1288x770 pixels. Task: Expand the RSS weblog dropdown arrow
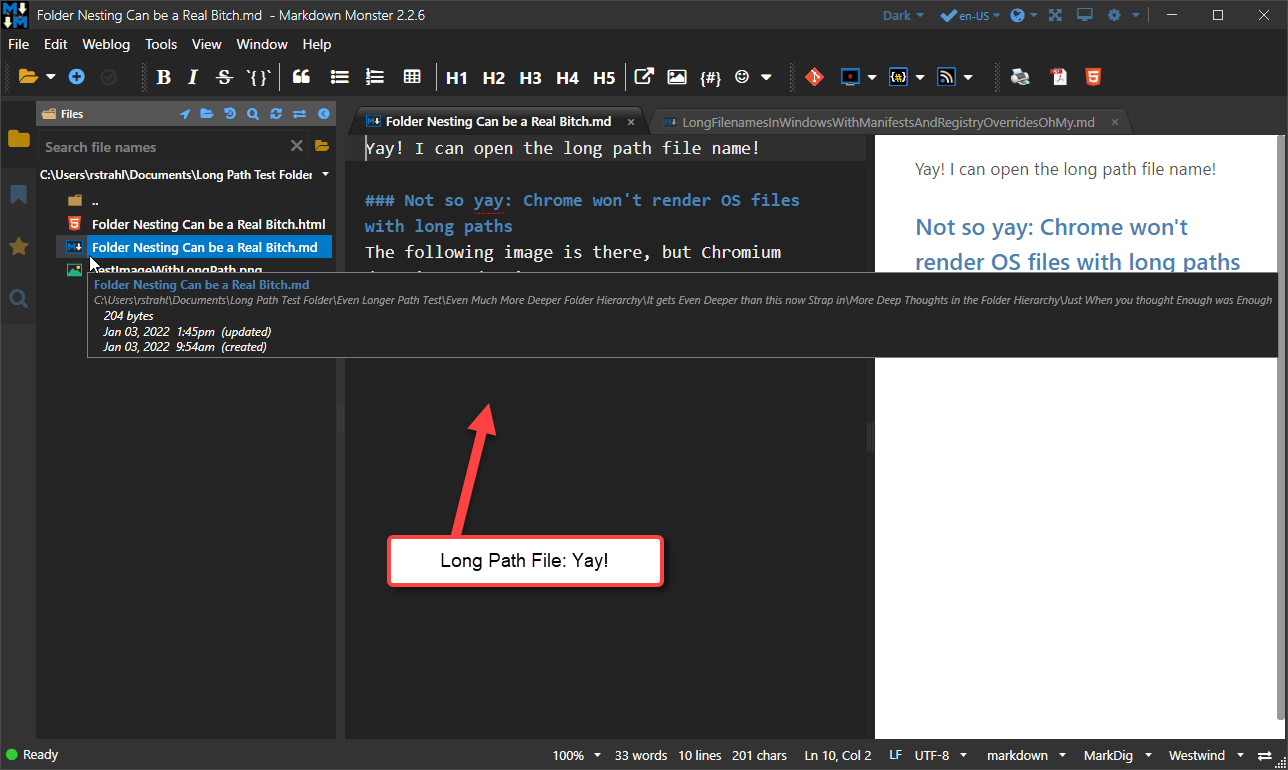pyautogui.click(x=968, y=77)
